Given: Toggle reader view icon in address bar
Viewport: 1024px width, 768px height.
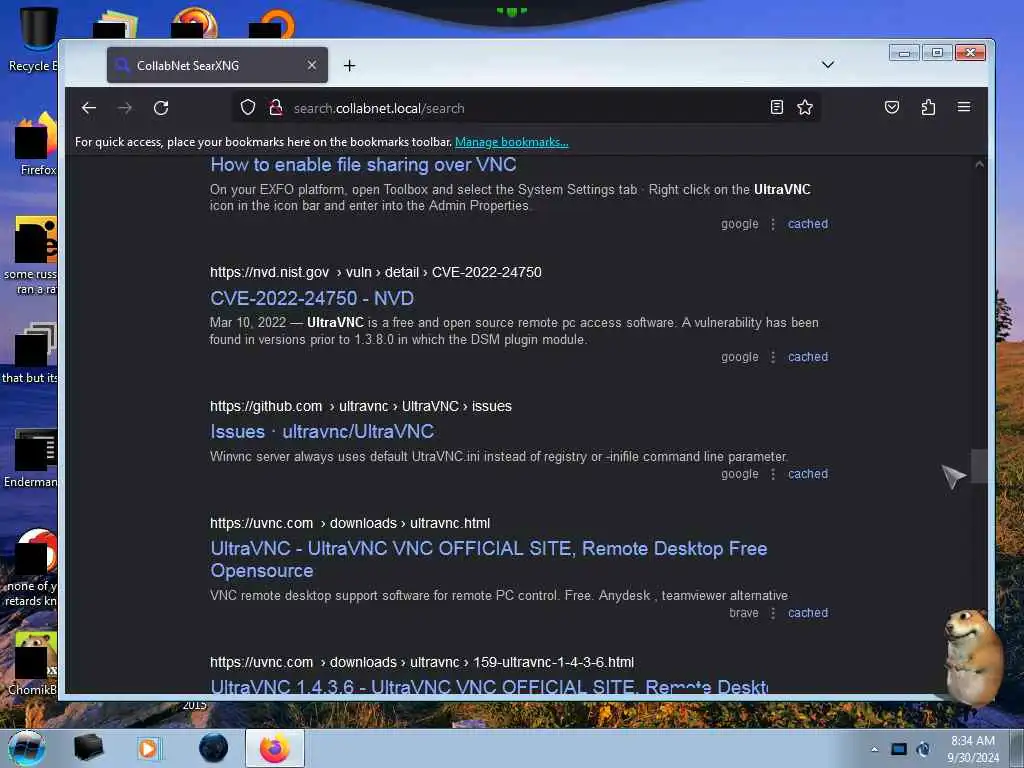Looking at the screenshot, I should coord(776,107).
